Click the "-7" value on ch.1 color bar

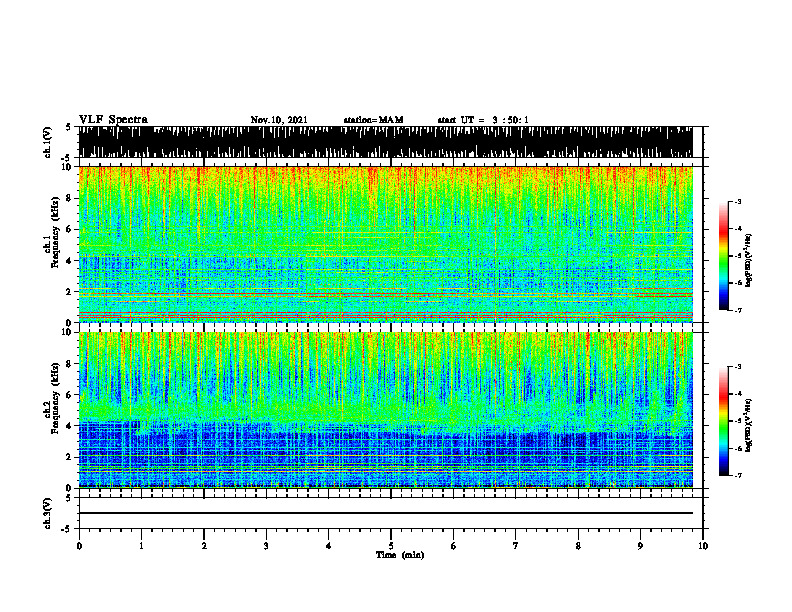click(738, 310)
